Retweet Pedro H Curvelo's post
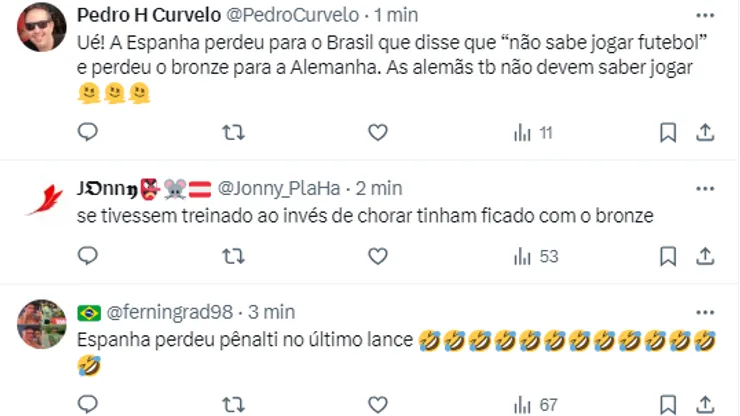Viewport: 740px width, 416px height. 232,132
